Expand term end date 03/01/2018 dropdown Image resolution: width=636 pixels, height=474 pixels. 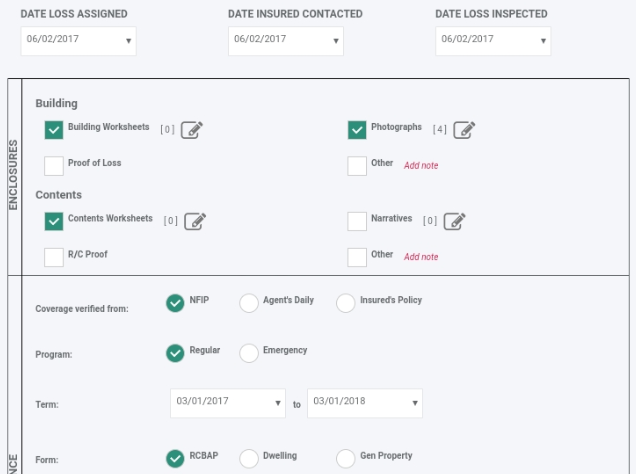[365, 403]
